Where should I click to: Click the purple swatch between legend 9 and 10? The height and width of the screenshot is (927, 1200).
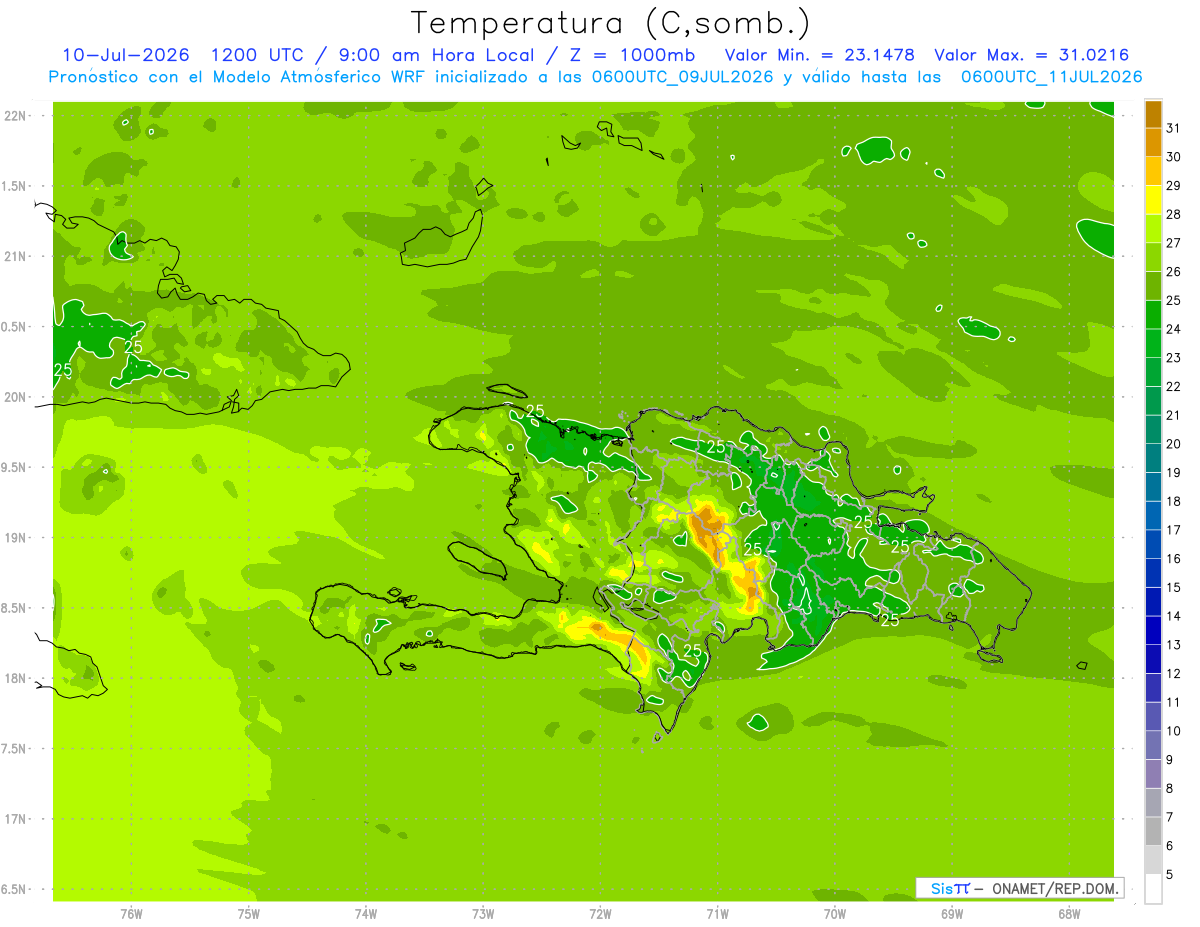(1153, 745)
